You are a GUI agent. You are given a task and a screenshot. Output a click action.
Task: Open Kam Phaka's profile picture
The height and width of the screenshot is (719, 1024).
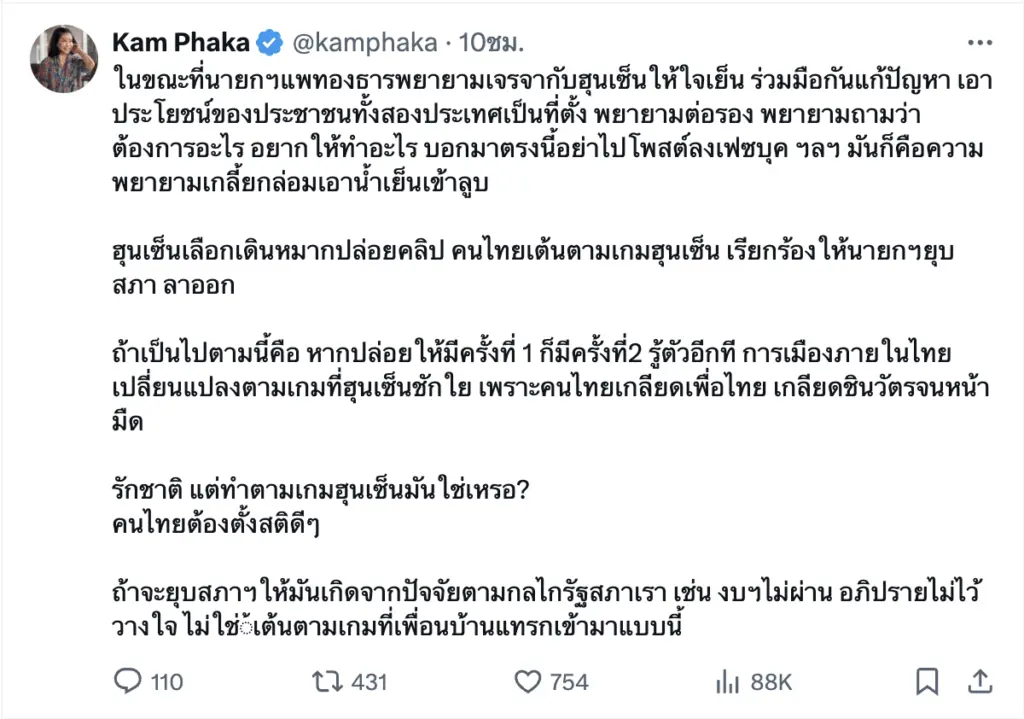[64, 58]
